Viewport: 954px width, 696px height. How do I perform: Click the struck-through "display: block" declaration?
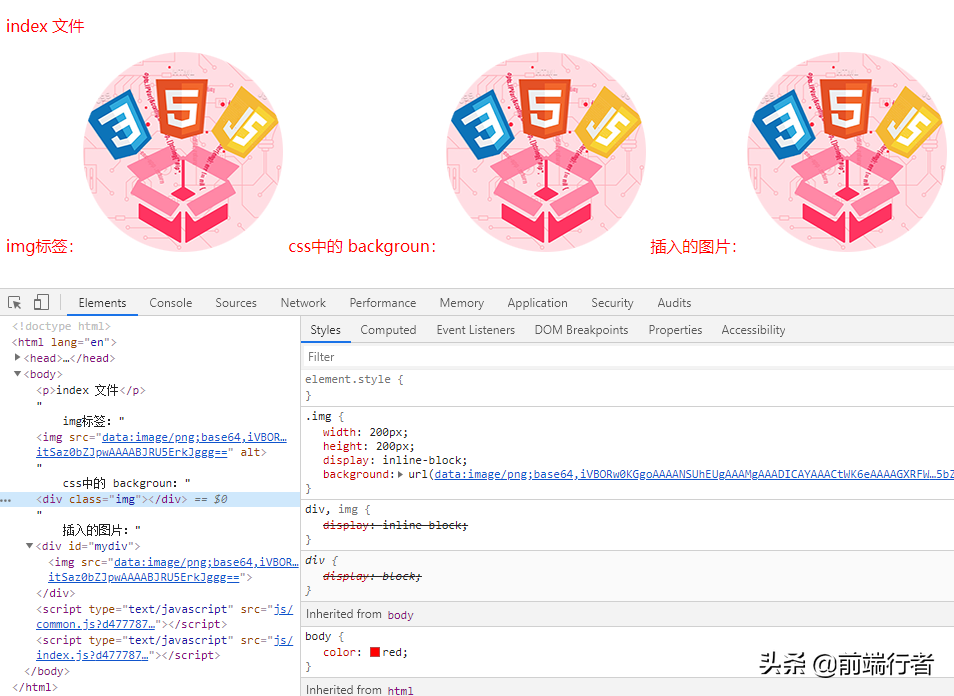[x=372, y=576]
